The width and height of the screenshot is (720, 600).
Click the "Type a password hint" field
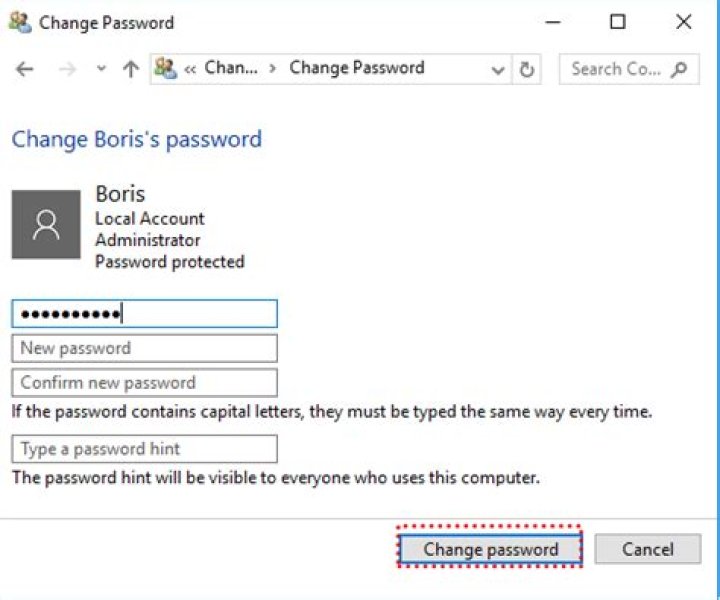click(144, 449)
